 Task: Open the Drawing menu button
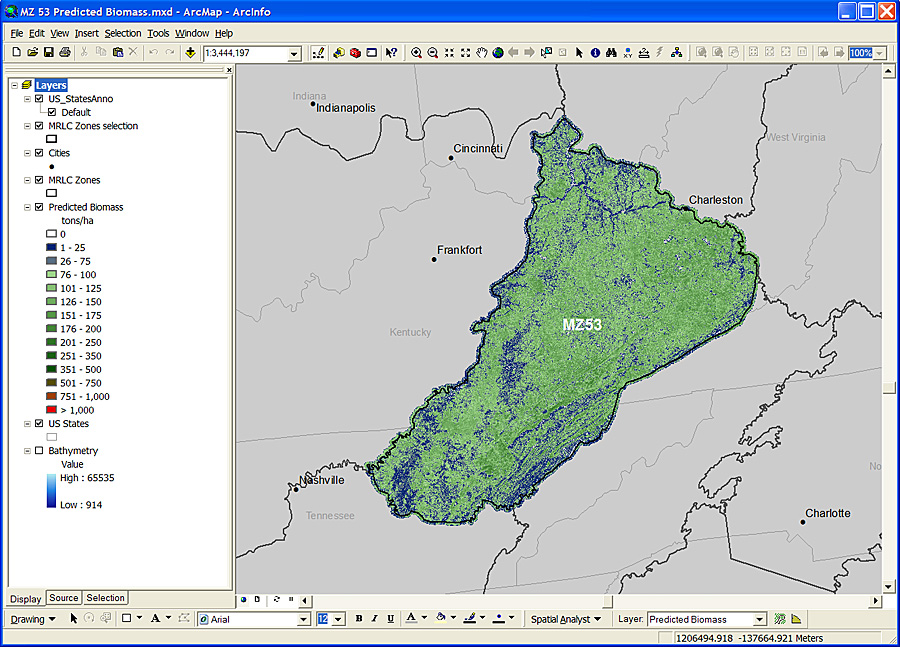33,619
